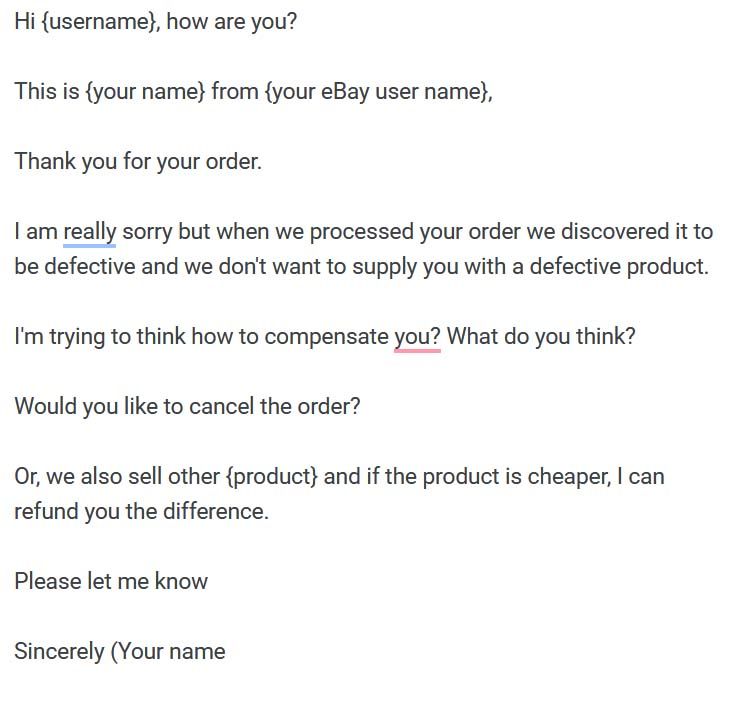
Task: Click inside "Thank you for your order."
Action: [138, 162]
